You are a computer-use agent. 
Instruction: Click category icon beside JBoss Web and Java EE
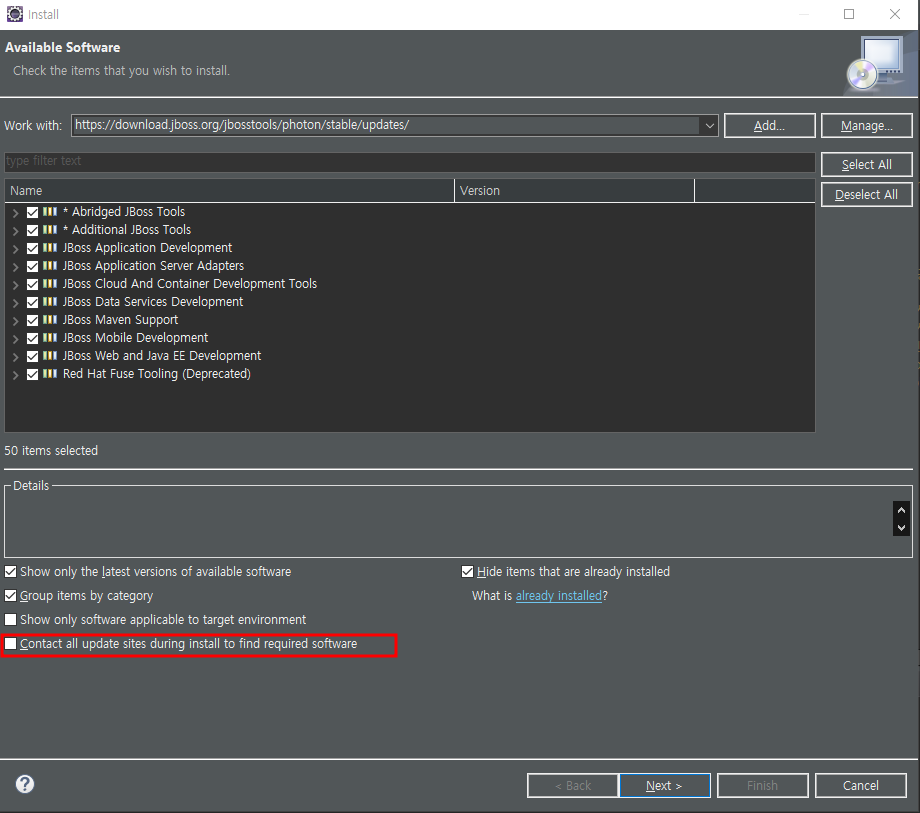point(50,356)
